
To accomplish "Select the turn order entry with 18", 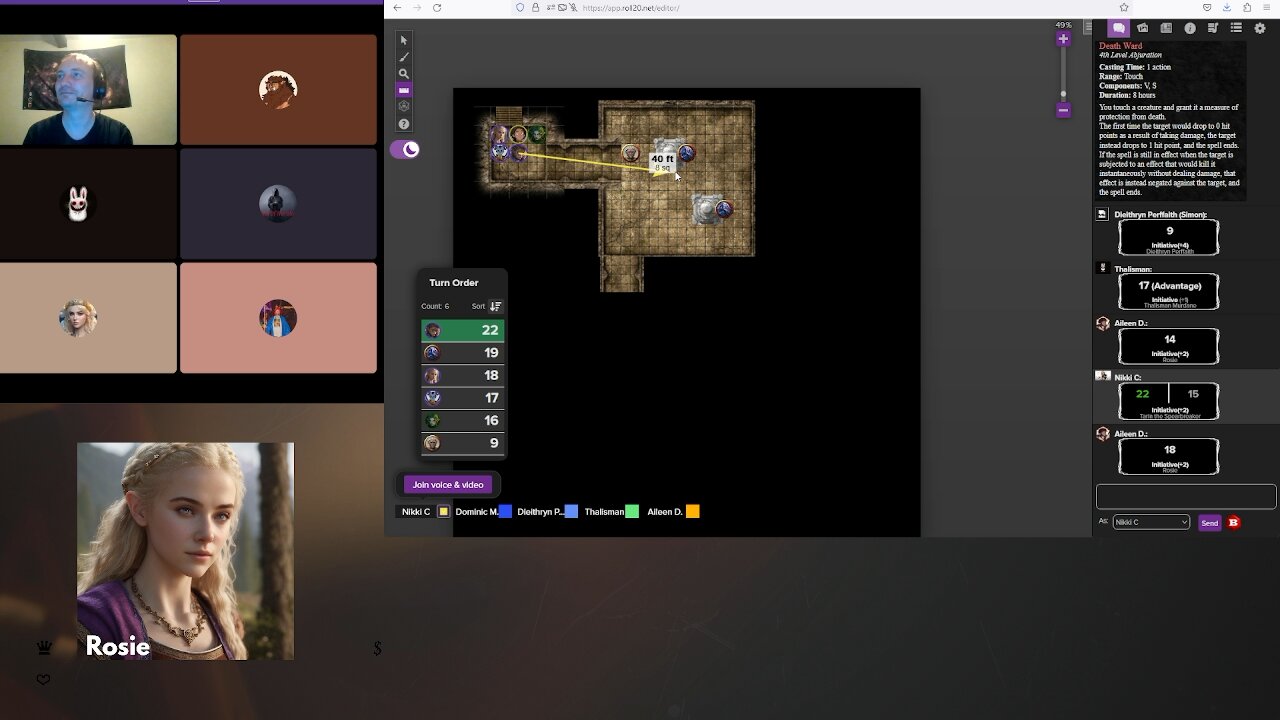I will pyautogui.click(x=463, y=375).
